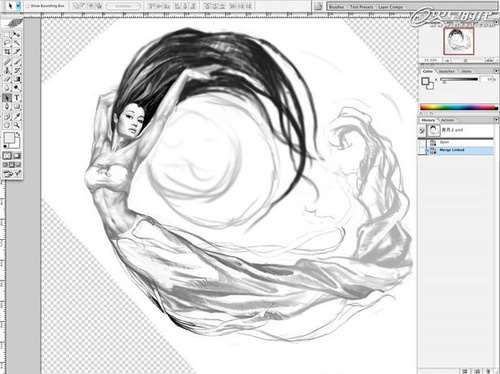This screenshot has width=500, height=374.
Task: Click the K grayscale slider
Action: pyautogui.click(x=459, y=80)
